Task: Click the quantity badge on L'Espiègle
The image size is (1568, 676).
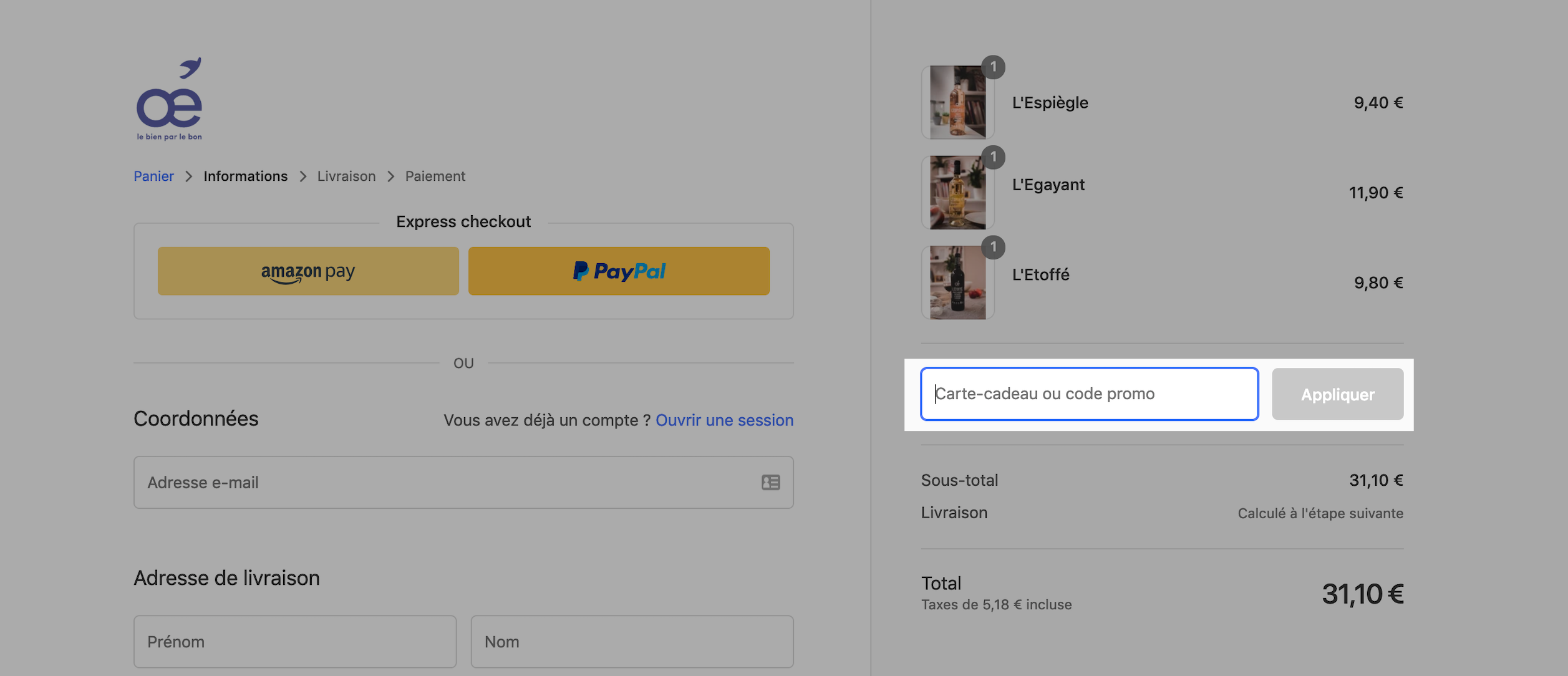Action: pyautogui.click(x=993, y=67)
